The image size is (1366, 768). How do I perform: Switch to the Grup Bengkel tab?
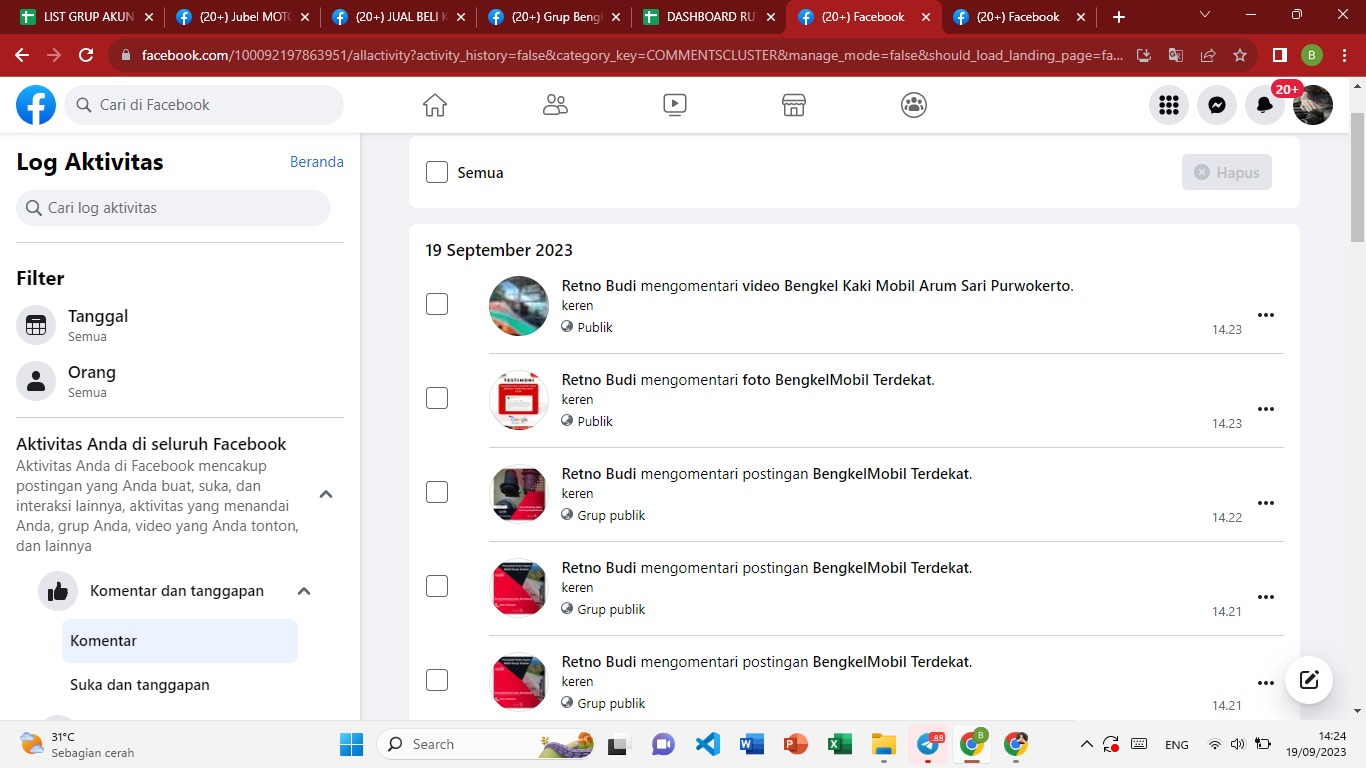[555, 17]
